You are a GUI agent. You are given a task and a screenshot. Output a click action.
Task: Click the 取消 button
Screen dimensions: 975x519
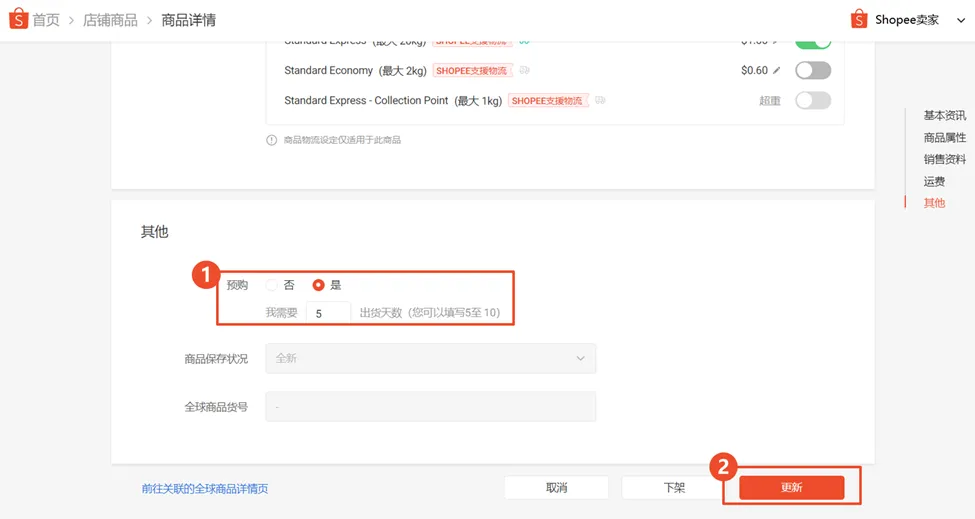click(x=557, y=487)
